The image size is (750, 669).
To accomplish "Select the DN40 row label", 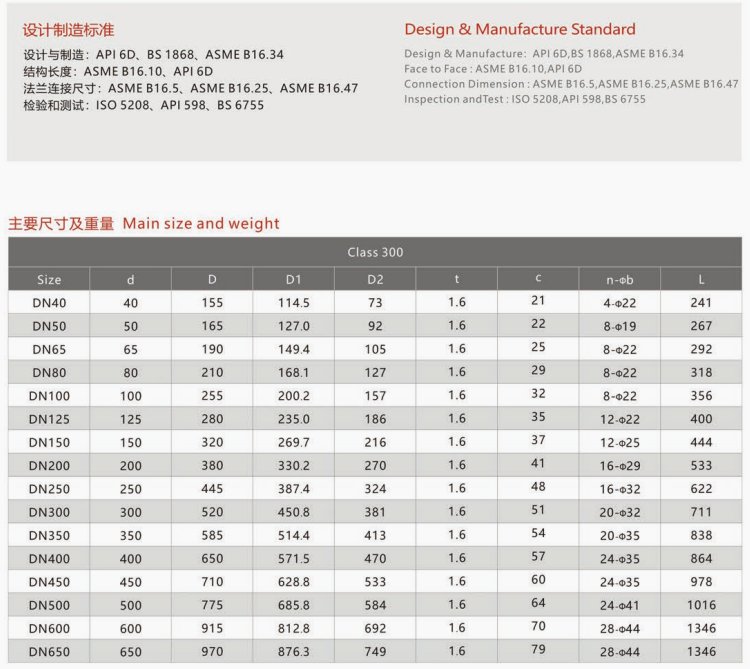I will pos(49,303).
